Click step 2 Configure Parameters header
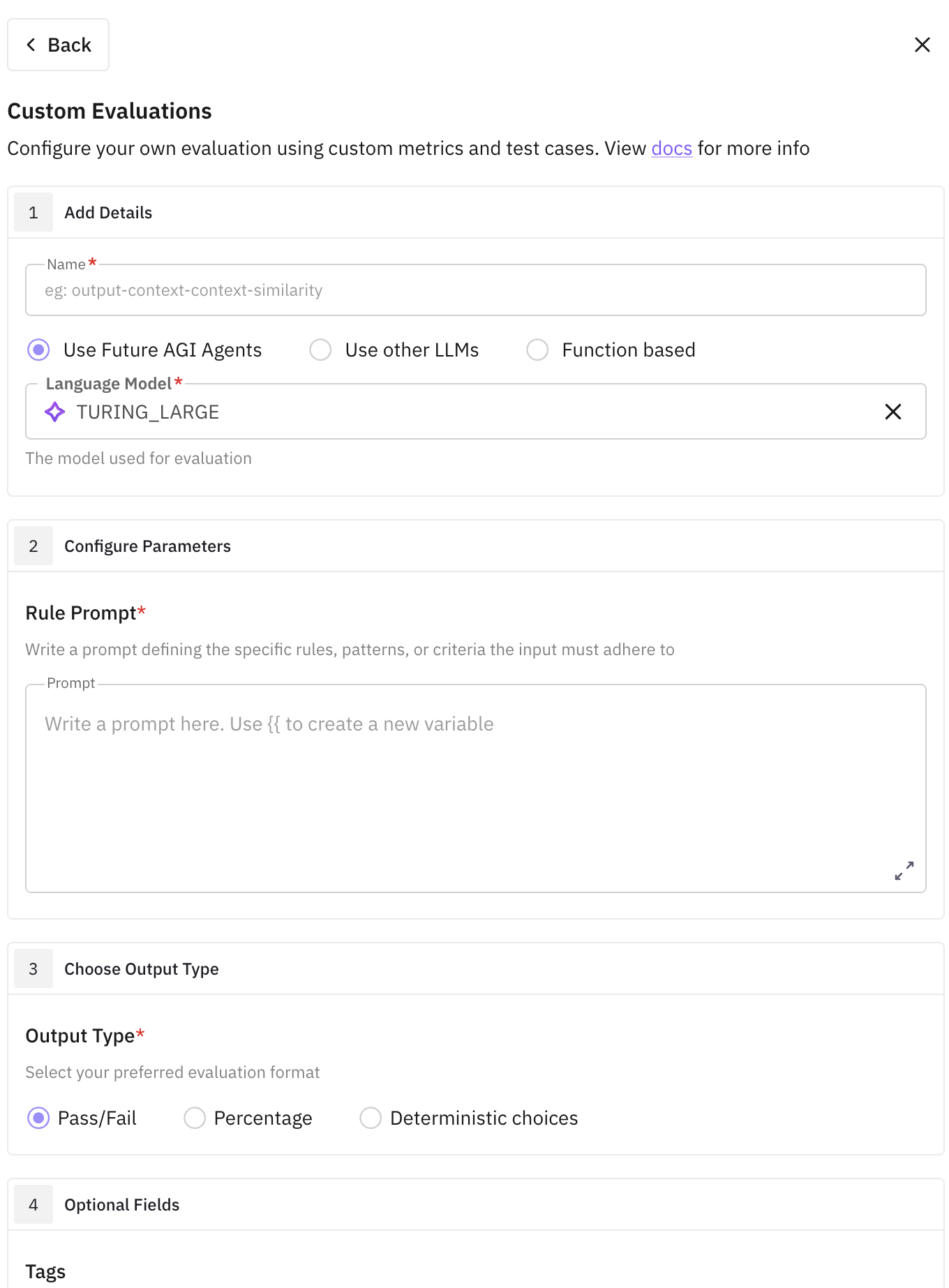949x1288 pixels. (x=147, y=546)
